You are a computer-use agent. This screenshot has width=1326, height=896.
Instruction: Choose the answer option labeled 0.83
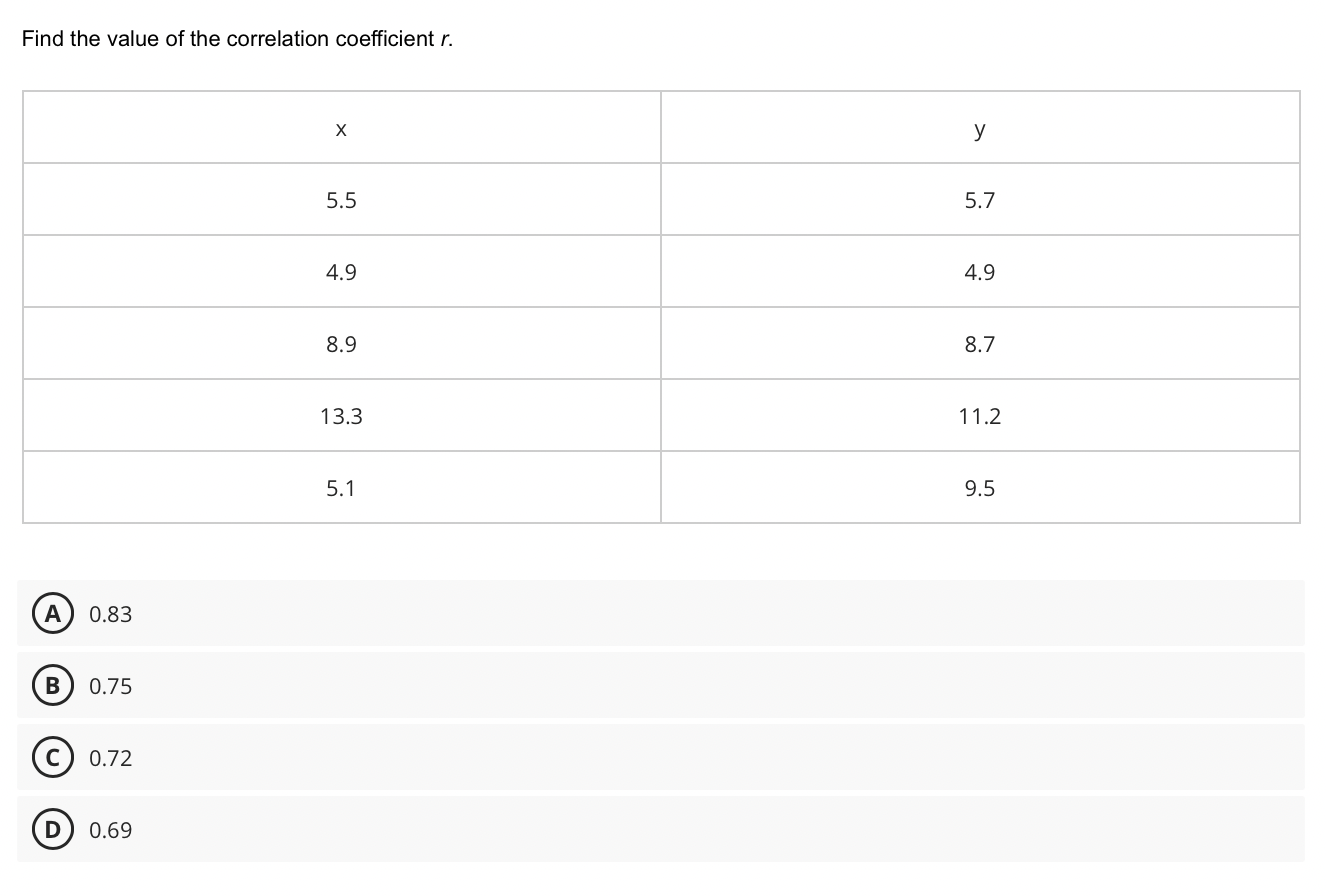[x=110, y=614]
